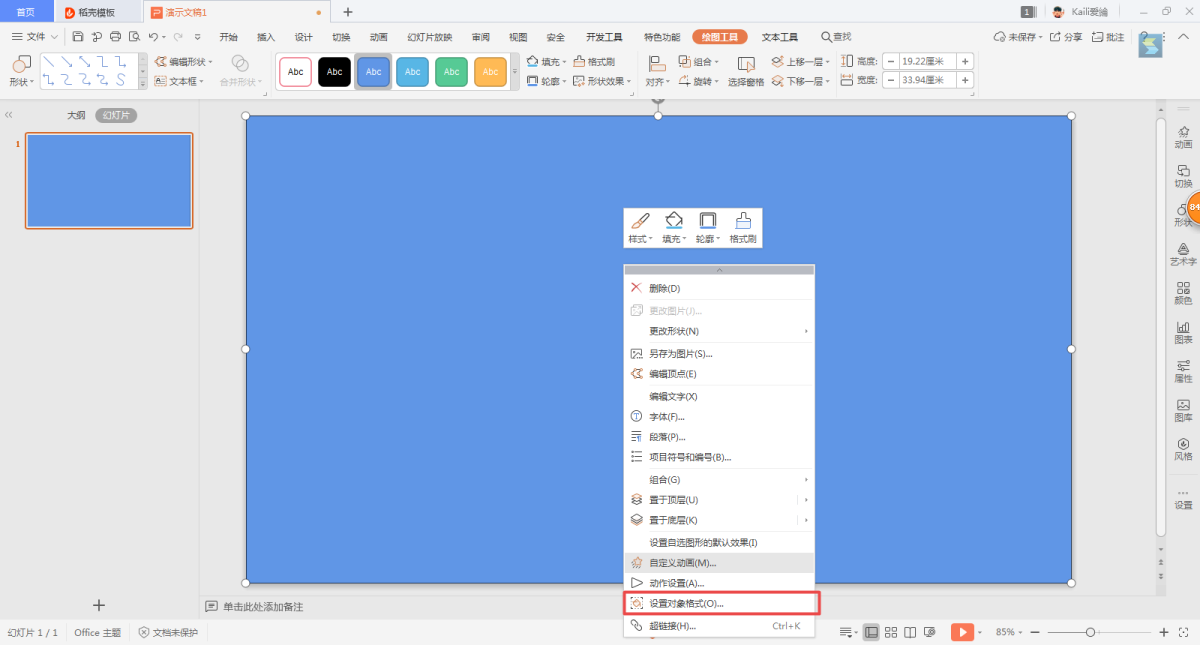This screenshot has width=1200, height=645.
Task: Click the format painter icon in floating toolbar
Action: (x=742, y=227)
